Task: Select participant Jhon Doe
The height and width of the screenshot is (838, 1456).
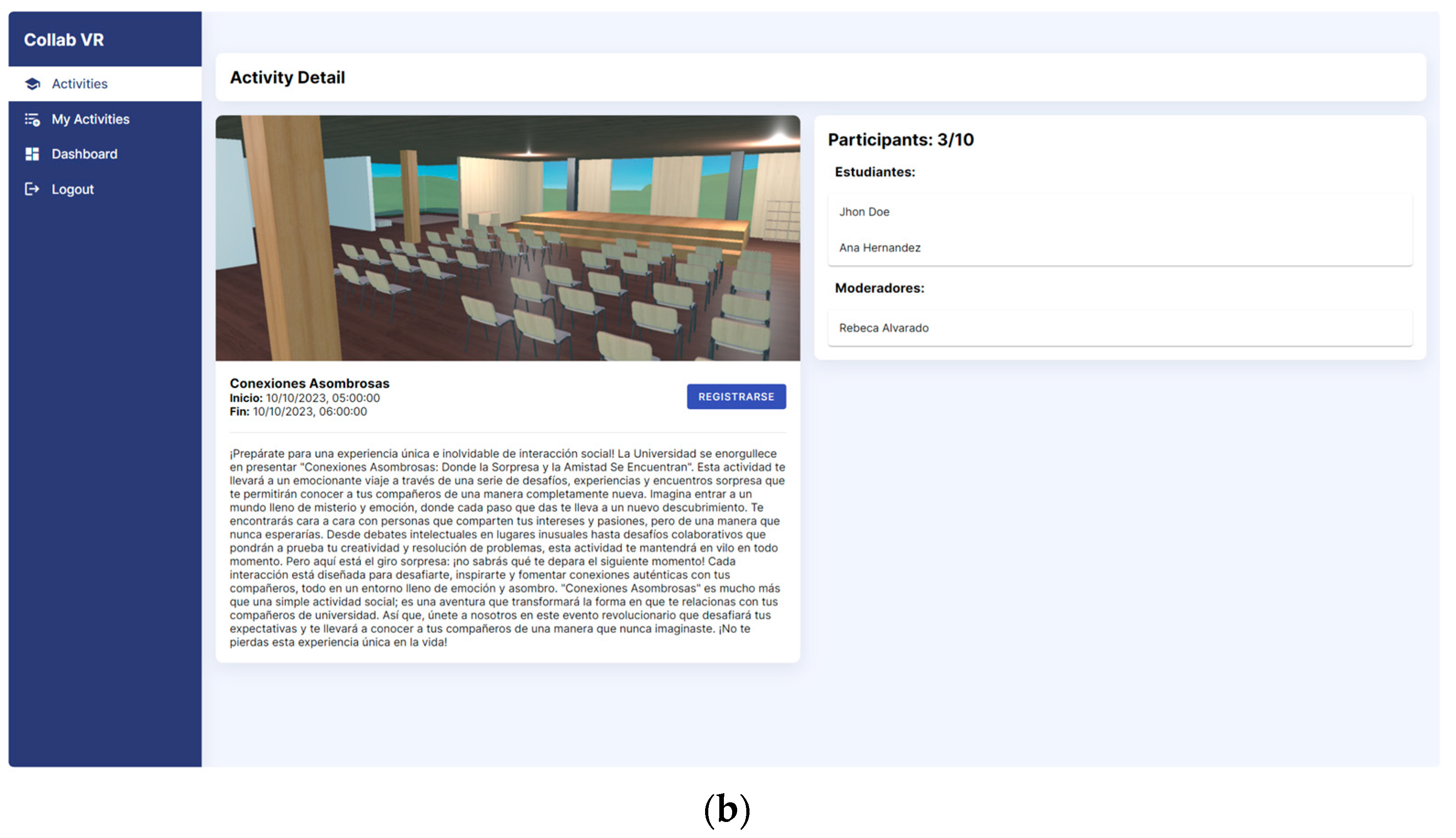Action: pos(864,212)
